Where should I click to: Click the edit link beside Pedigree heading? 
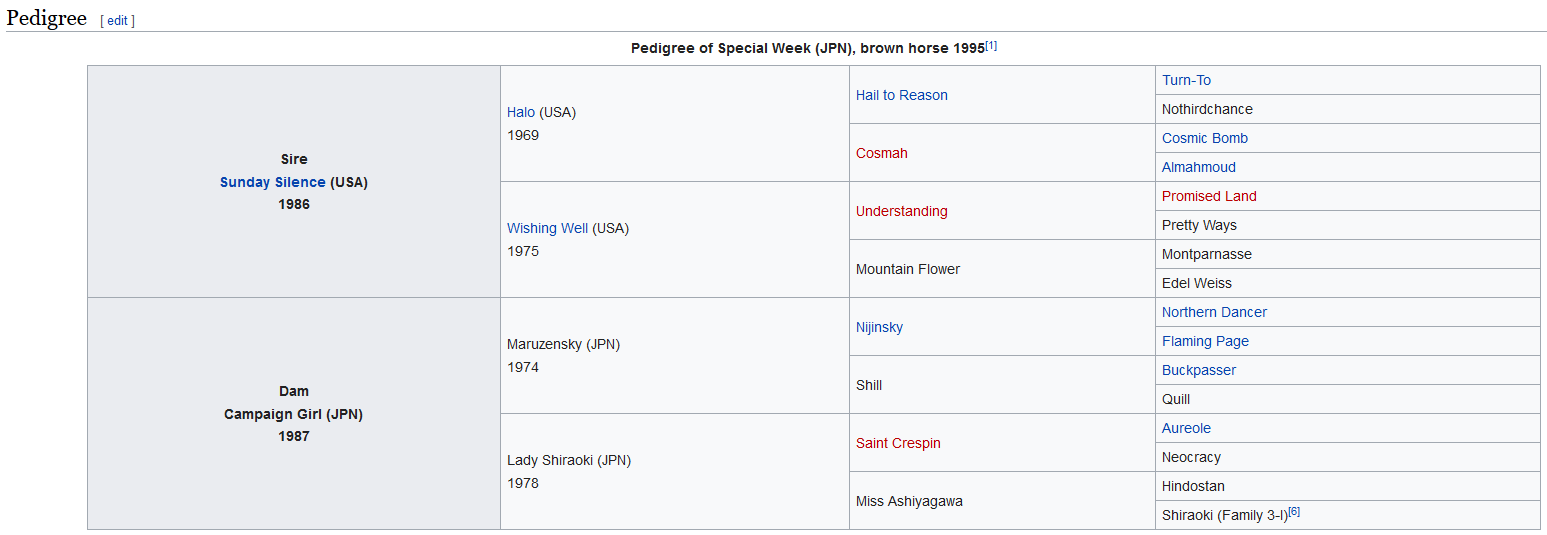117,20
